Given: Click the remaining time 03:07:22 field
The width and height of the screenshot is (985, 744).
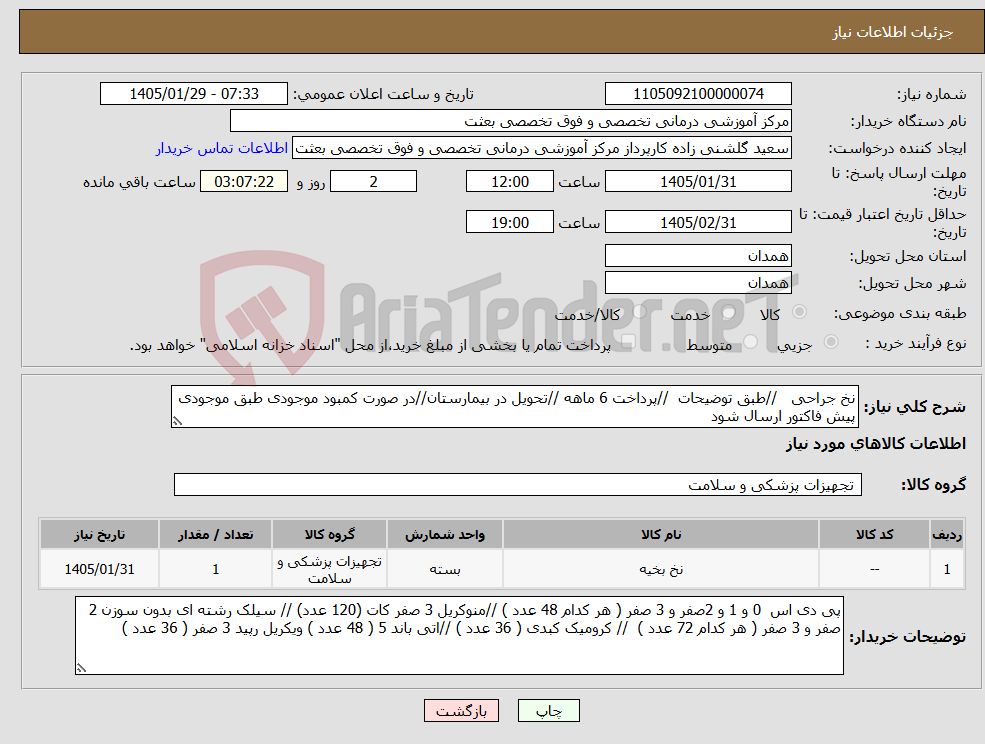Looking at the screenshot, I should (x=244, y=182).
